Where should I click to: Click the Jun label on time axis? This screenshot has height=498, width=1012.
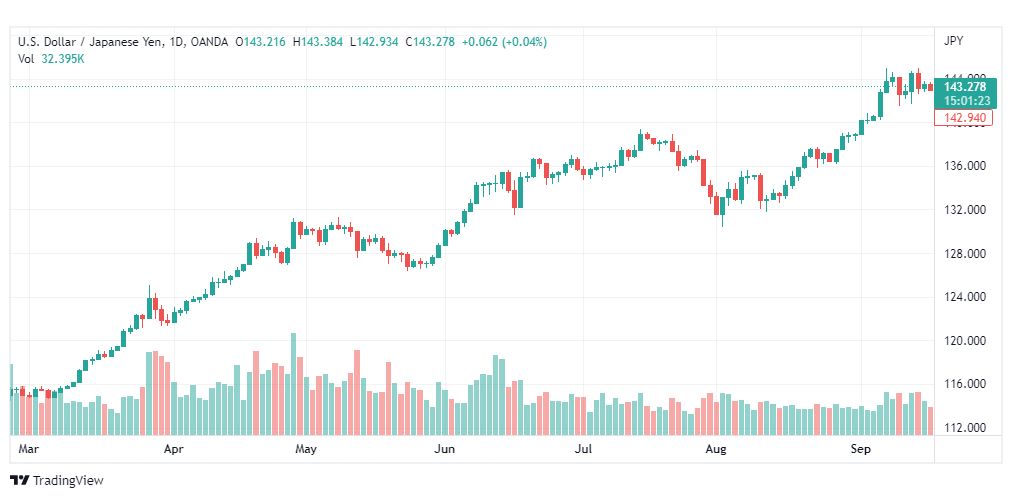[x=446, y=450]
